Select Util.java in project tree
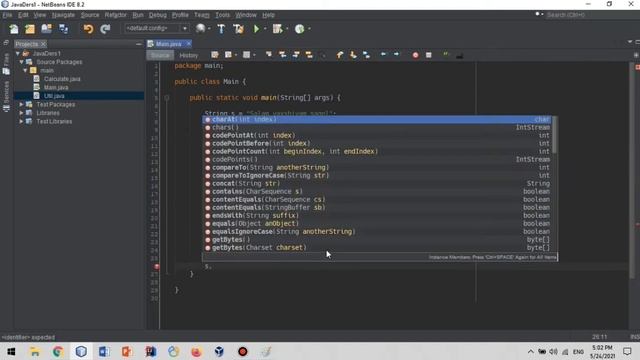This screenshot has height=360, width=640. coord(54,96)
